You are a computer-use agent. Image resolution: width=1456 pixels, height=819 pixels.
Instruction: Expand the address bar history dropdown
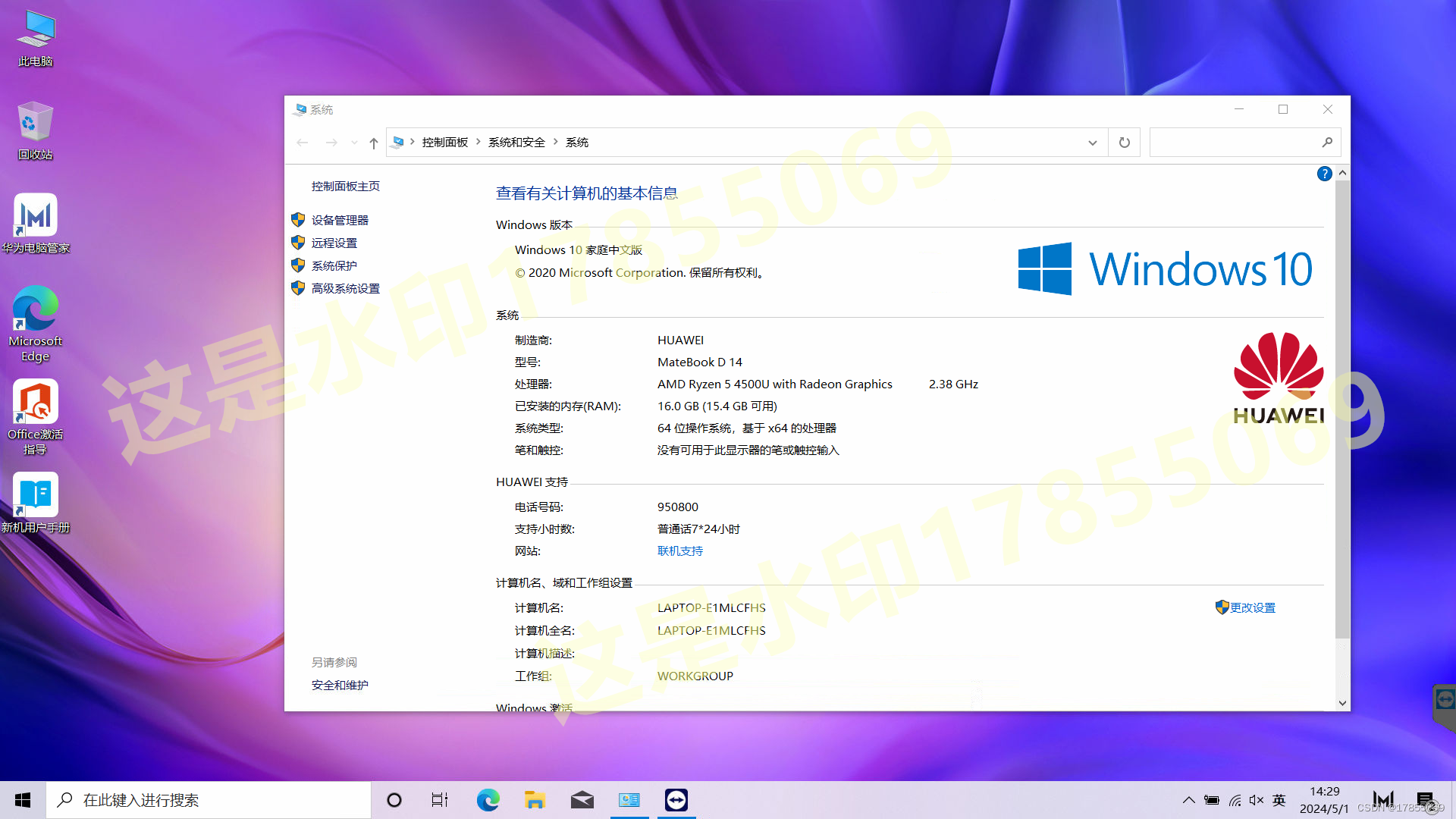(1092, 143)
